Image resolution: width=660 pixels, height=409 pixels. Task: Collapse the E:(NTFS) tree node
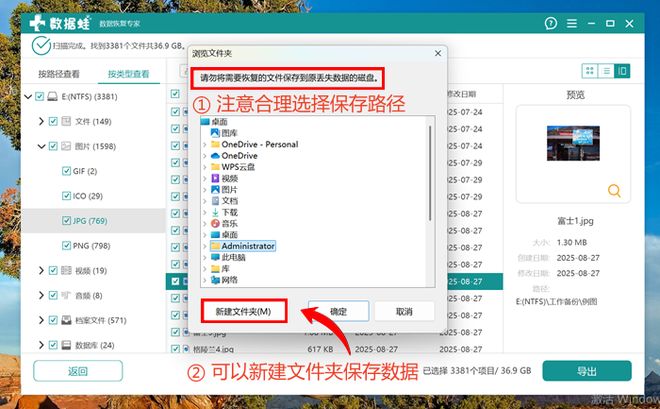pyautogui.click(x=28, y=97)
